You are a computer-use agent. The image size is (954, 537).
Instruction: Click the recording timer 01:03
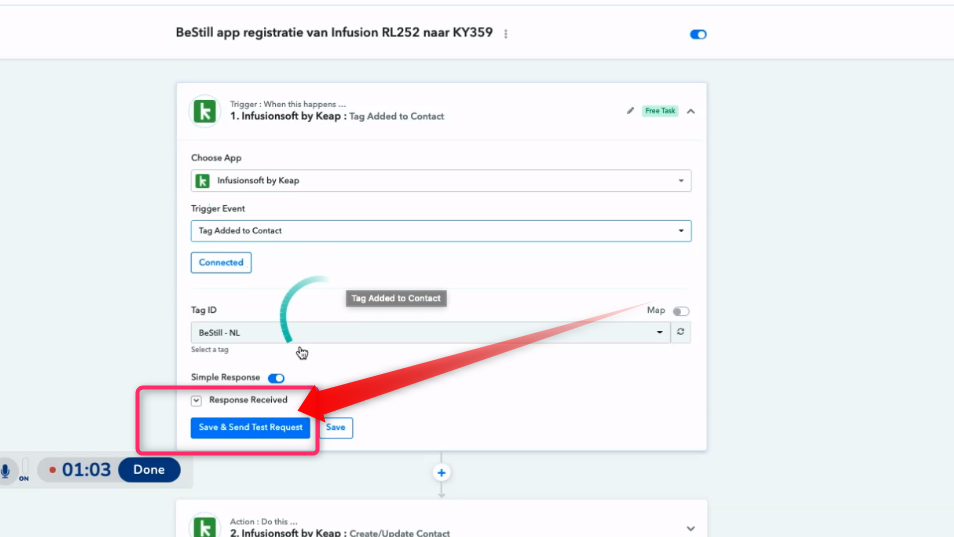pos(86,470)
